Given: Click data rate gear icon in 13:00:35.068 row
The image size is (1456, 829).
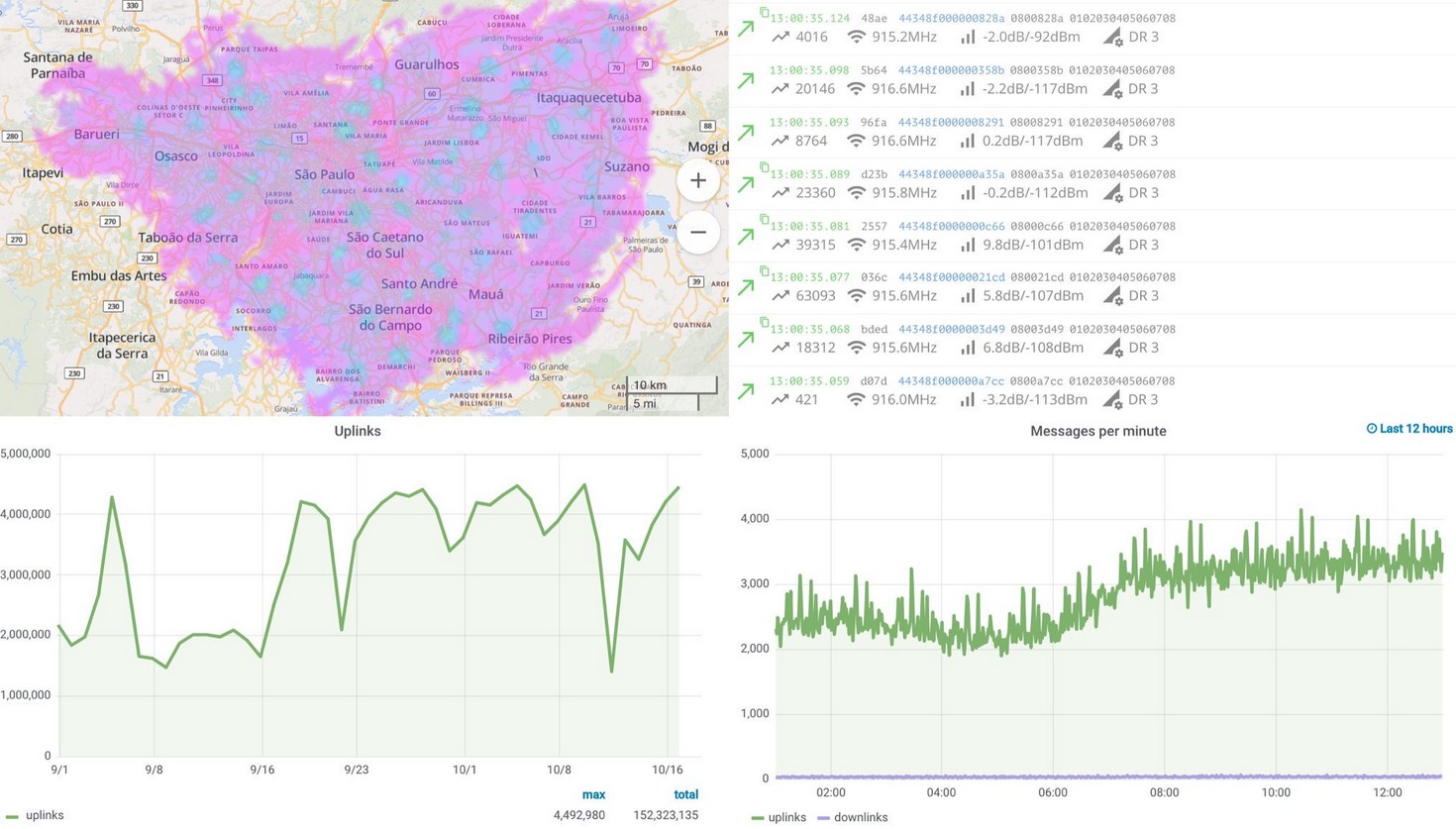Looking at the screenshot, I should [1112, 349].
